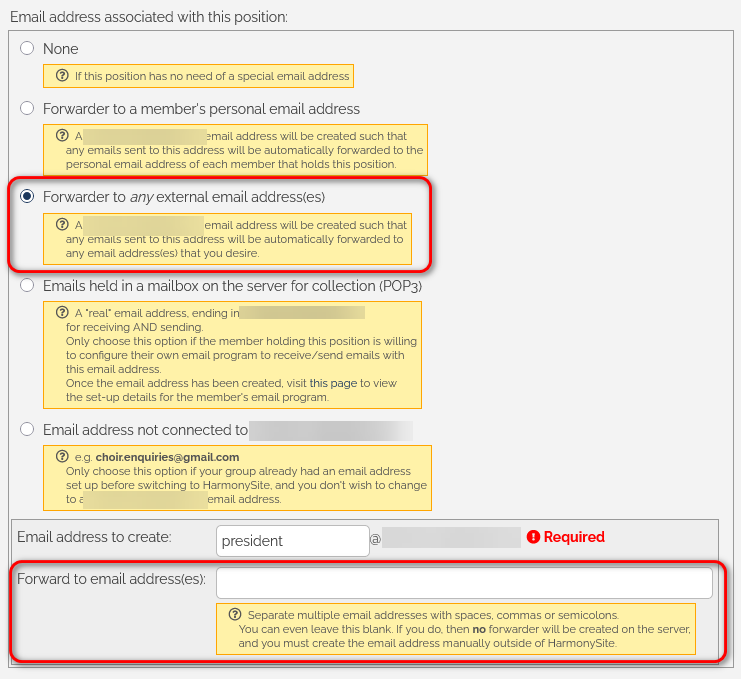Click the red 'Required' text
741x679 pixels.
pyautogui.click(x=574, y=537)
